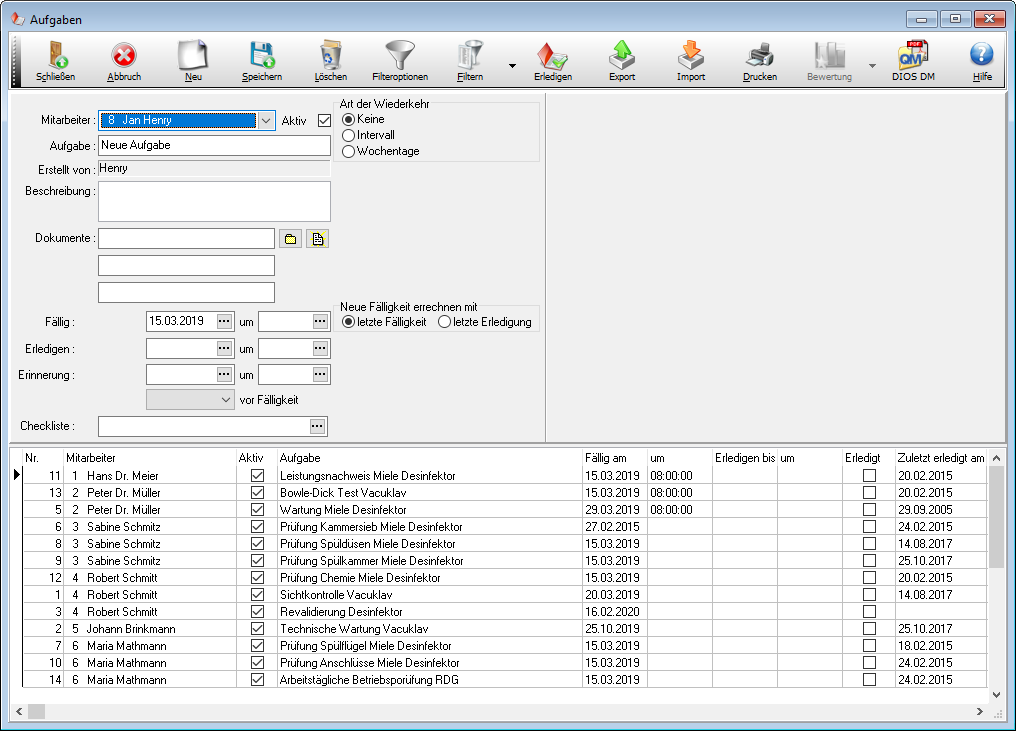Create a new task with Neu

pos(192,56)
